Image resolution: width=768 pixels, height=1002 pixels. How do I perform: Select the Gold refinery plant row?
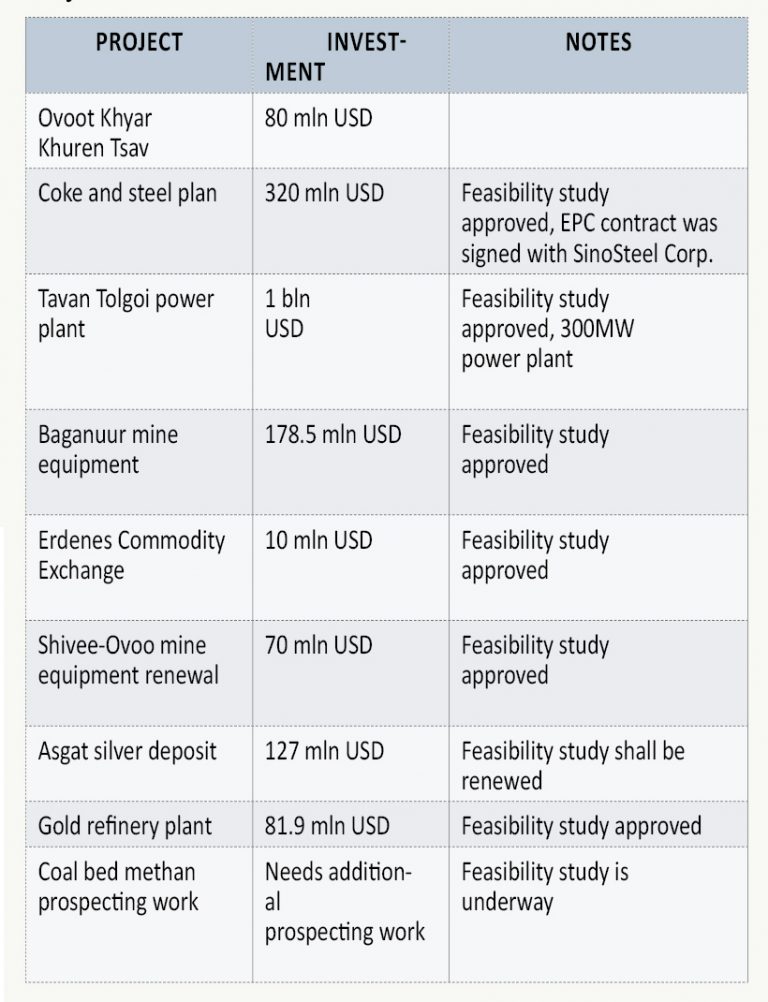pyautogui.click(x=387, y=824)
